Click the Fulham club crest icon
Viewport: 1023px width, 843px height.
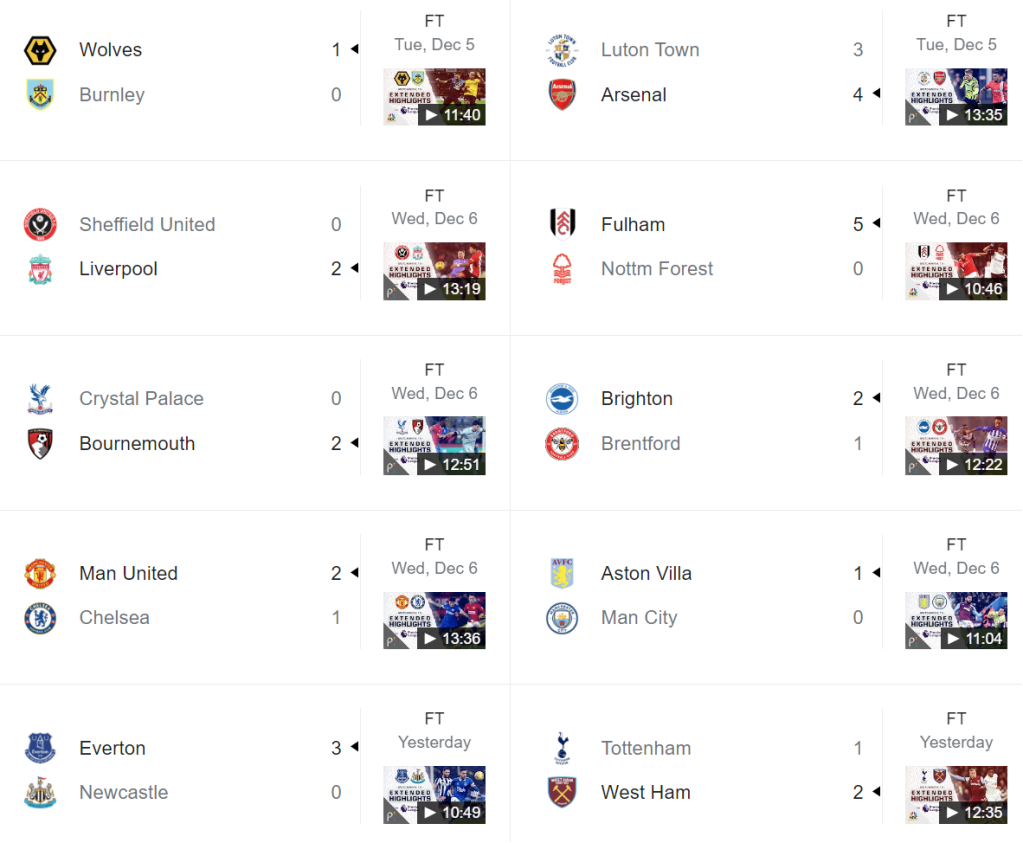click(x=562, y=224)
